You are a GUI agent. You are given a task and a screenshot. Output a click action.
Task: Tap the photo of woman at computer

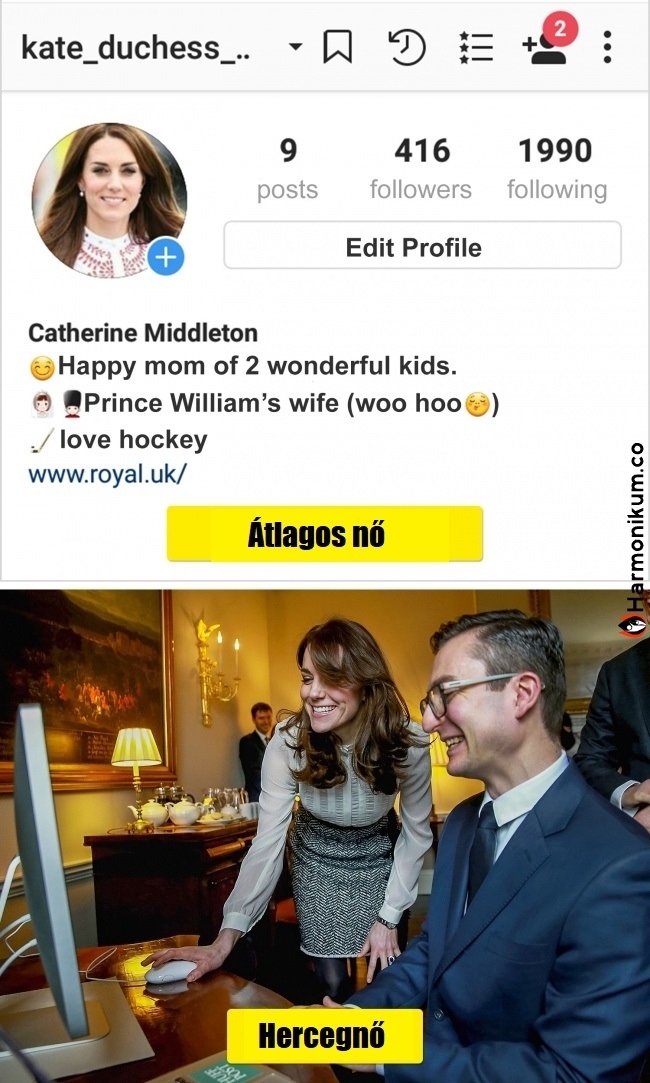coord(325,836)
